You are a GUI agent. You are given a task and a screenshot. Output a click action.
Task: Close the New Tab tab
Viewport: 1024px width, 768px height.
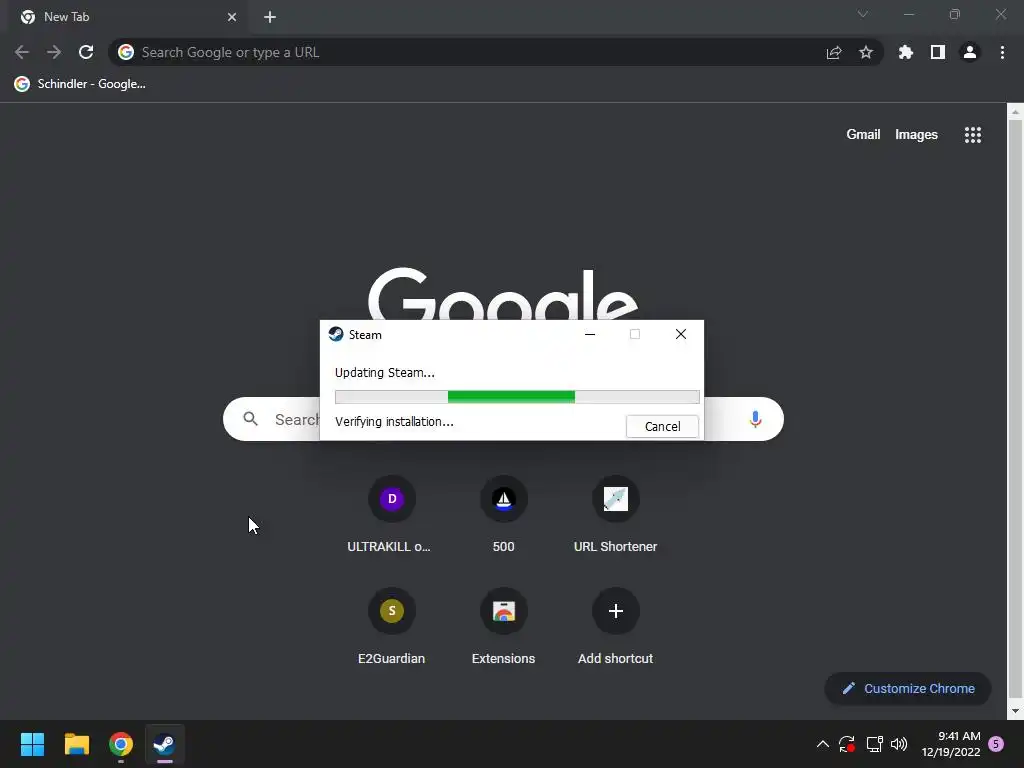pyautogui.click(x=232, y=17)
